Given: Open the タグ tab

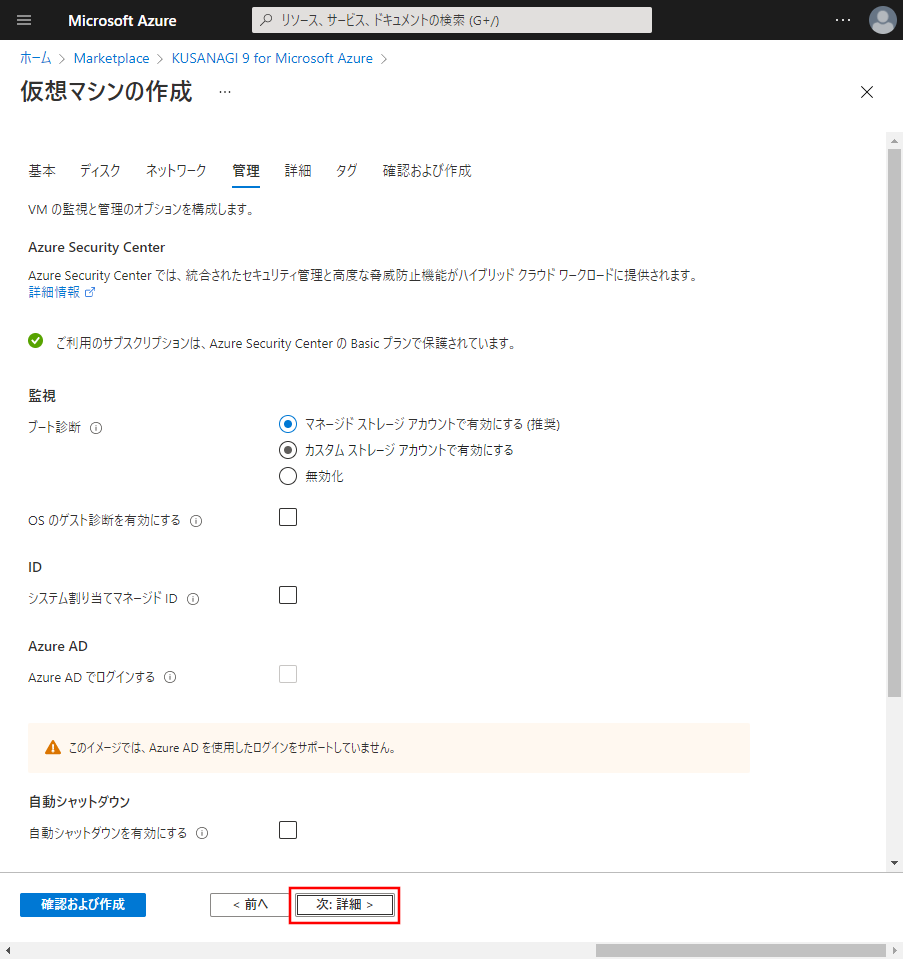Looking at the screenshot, I should [x=346, y=171].
